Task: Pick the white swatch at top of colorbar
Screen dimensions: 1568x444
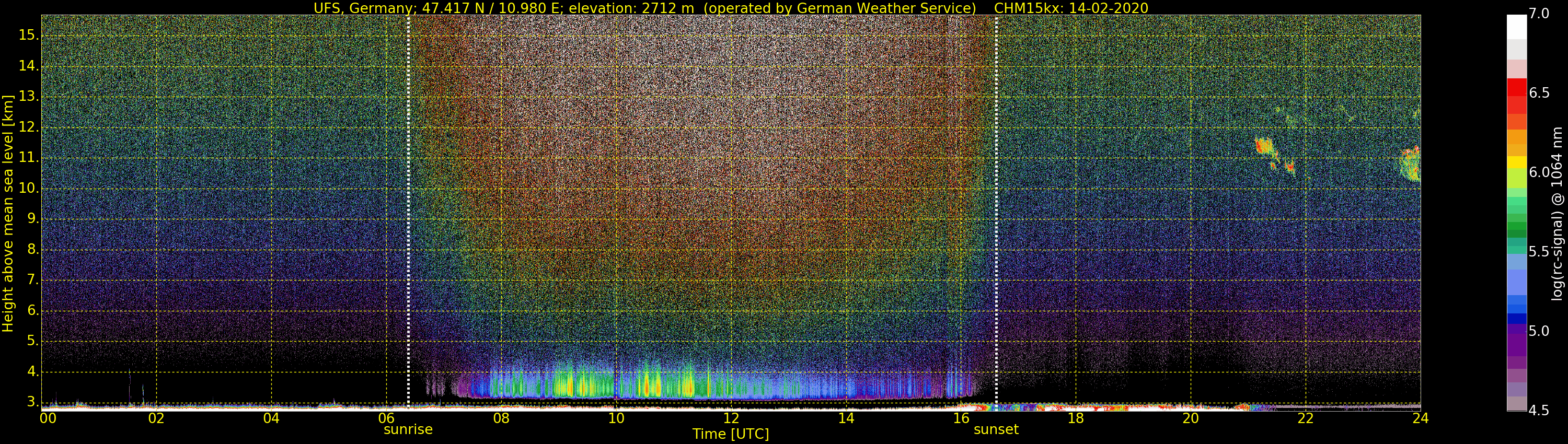Action: click(x=1516, y=27)
